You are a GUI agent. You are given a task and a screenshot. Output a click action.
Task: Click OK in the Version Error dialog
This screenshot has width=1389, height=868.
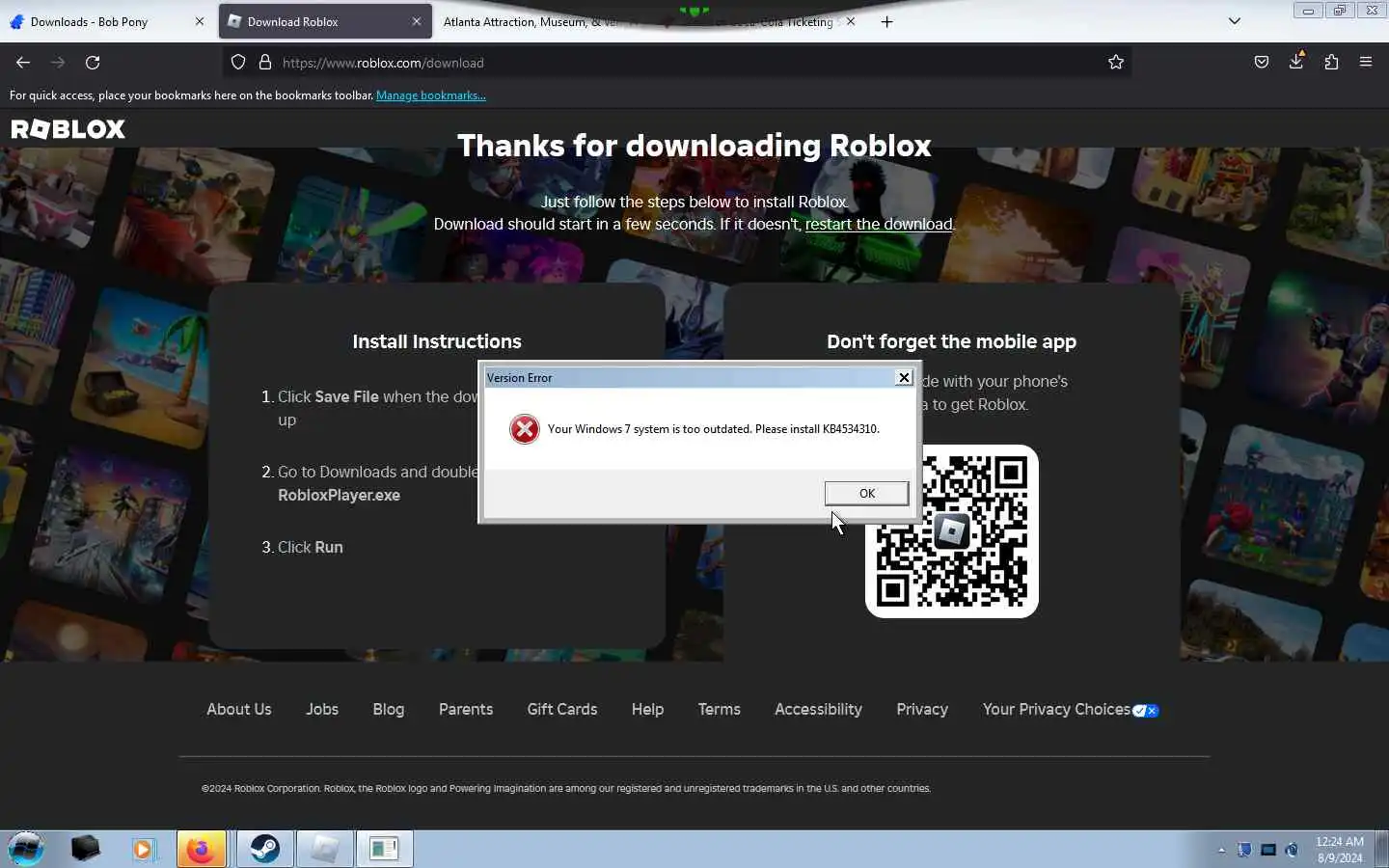(x=866, y=493)
